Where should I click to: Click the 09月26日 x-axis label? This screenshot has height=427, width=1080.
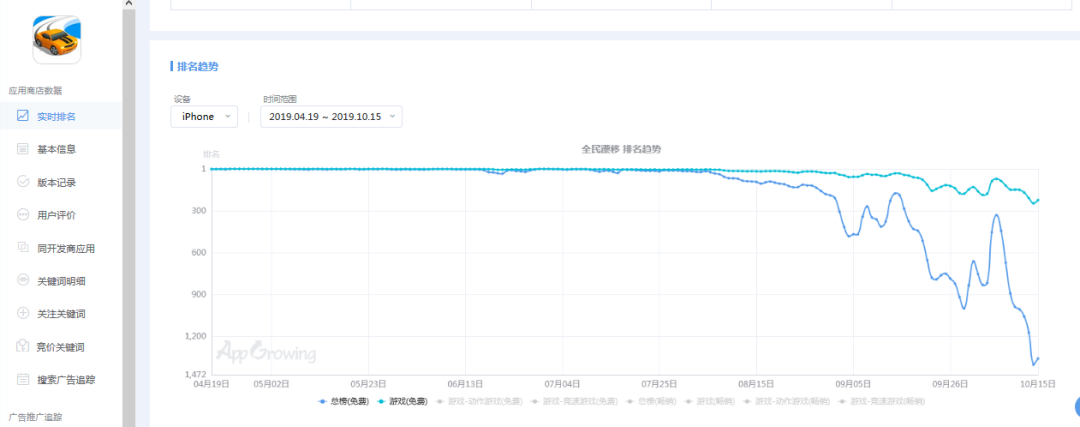coord(951,384)
